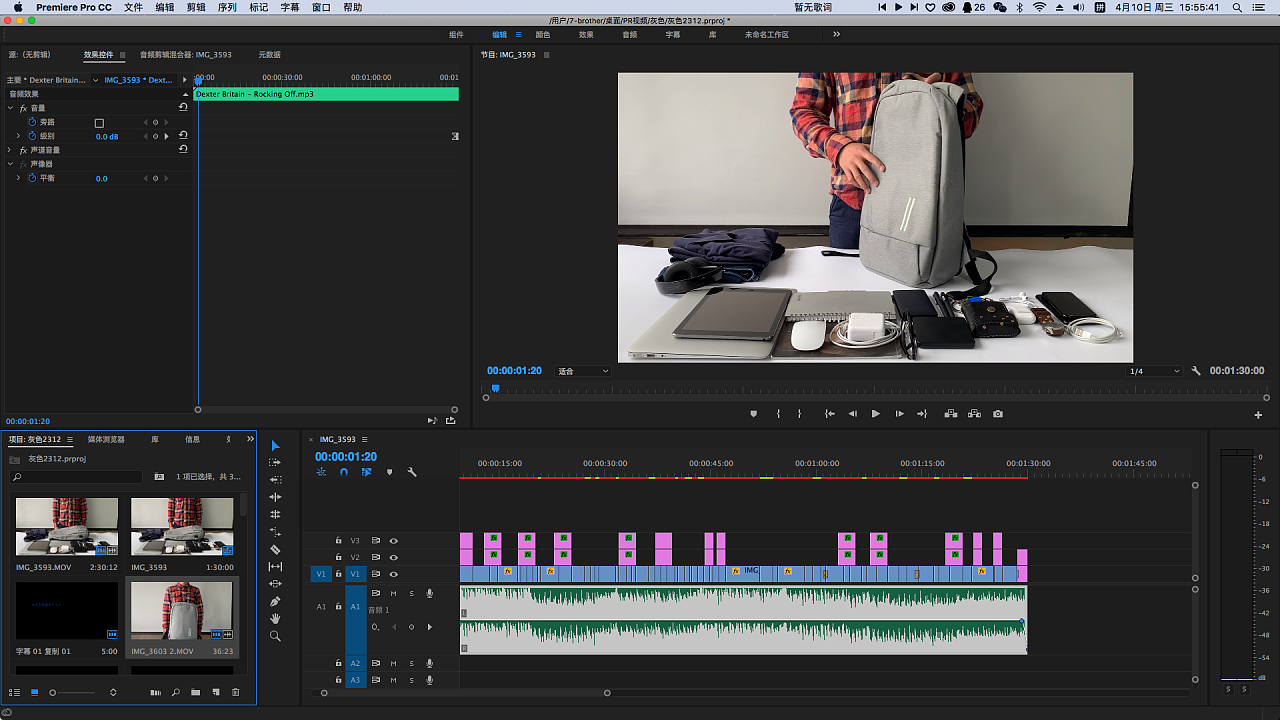Open the 1/4 playback resolution dropdown

(x=1154, y=371)
